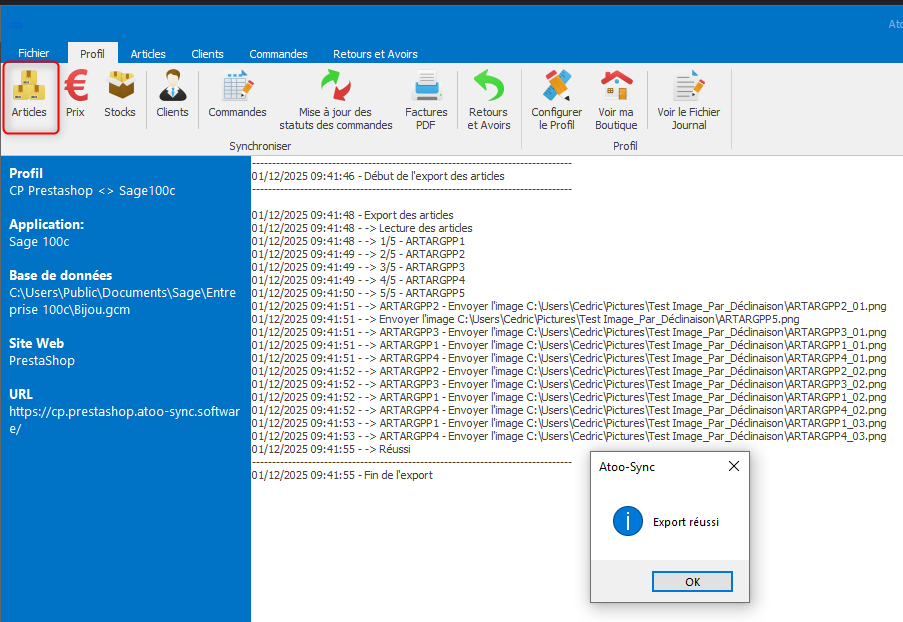
Task: Click log line '5/5 - ARTARGPP5'
Action: pos(358,293)
